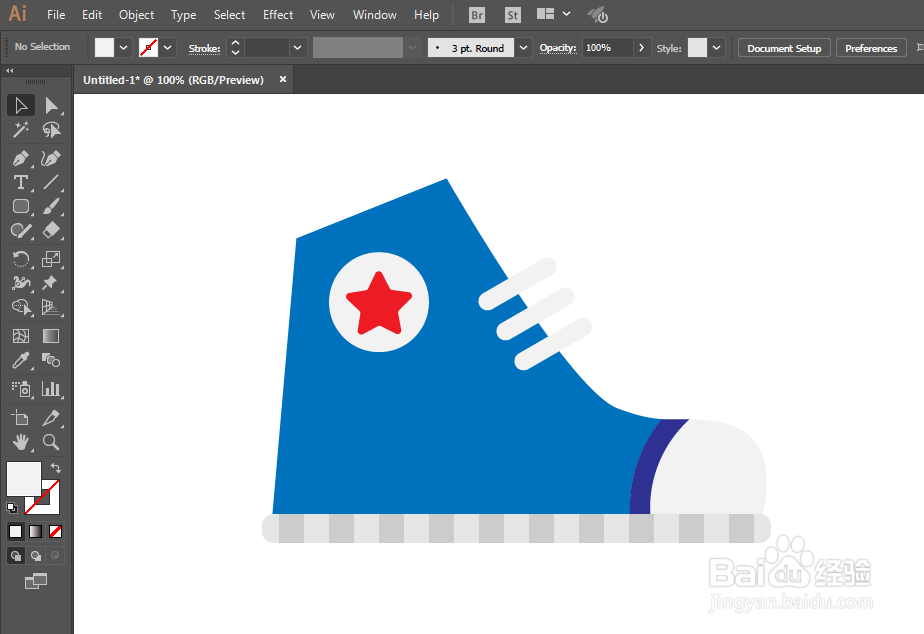Adjust stroke weight stepper arrows
924x634 pixels.
point(235,48)
